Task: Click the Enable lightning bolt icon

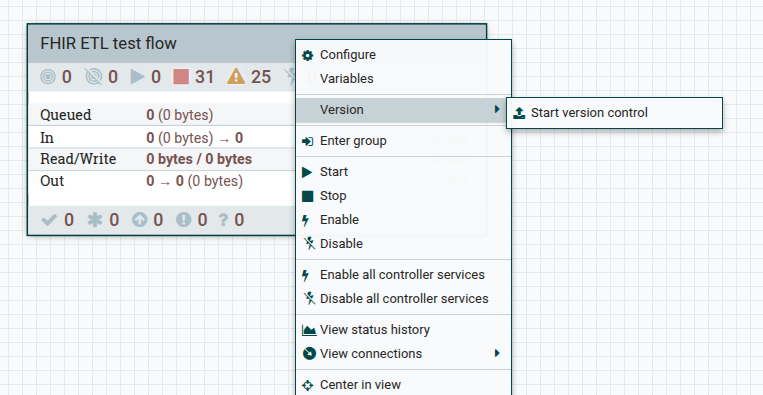Action: tap(306, 220)
